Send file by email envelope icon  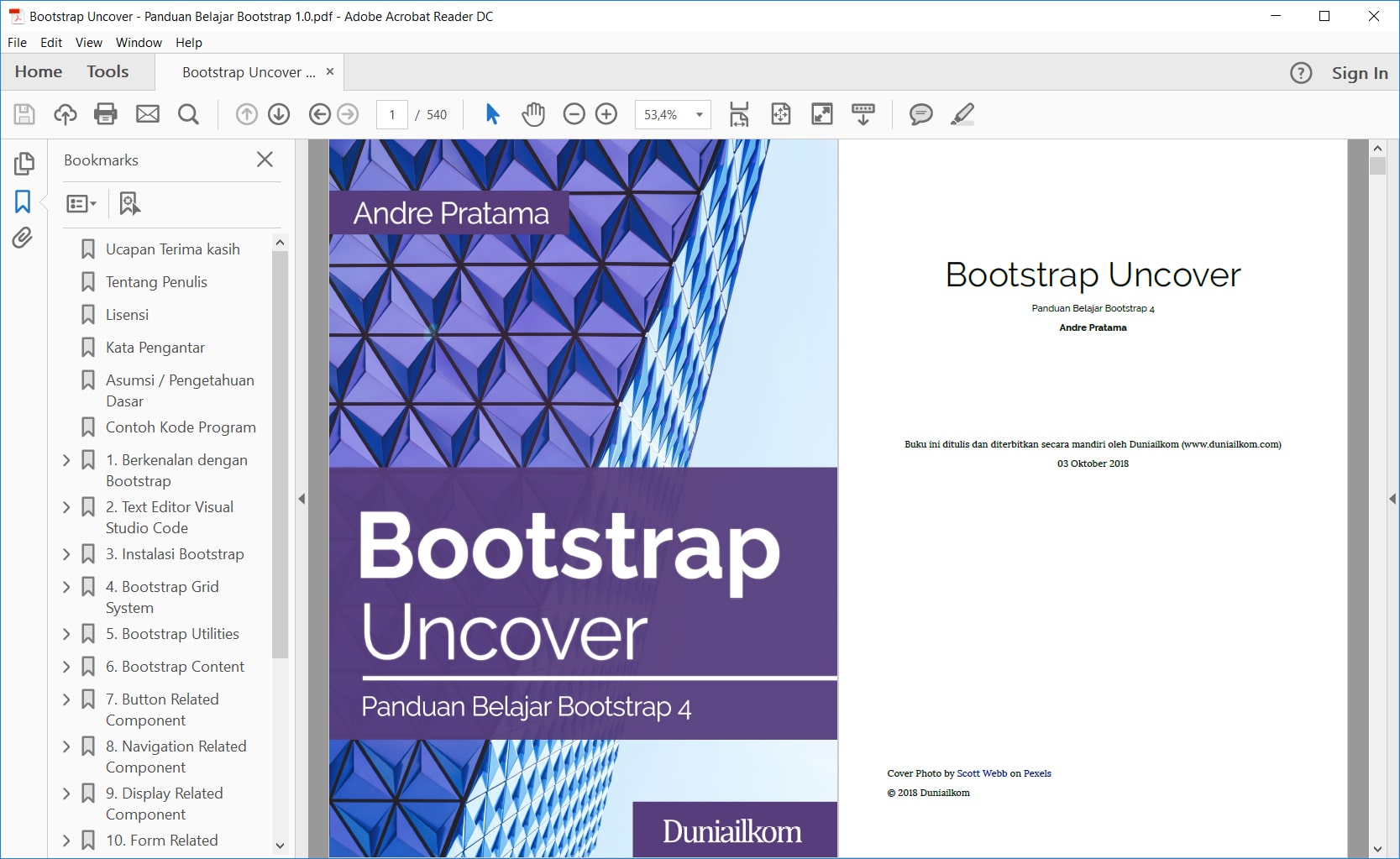pyautogui.click(x=148, y=114)
